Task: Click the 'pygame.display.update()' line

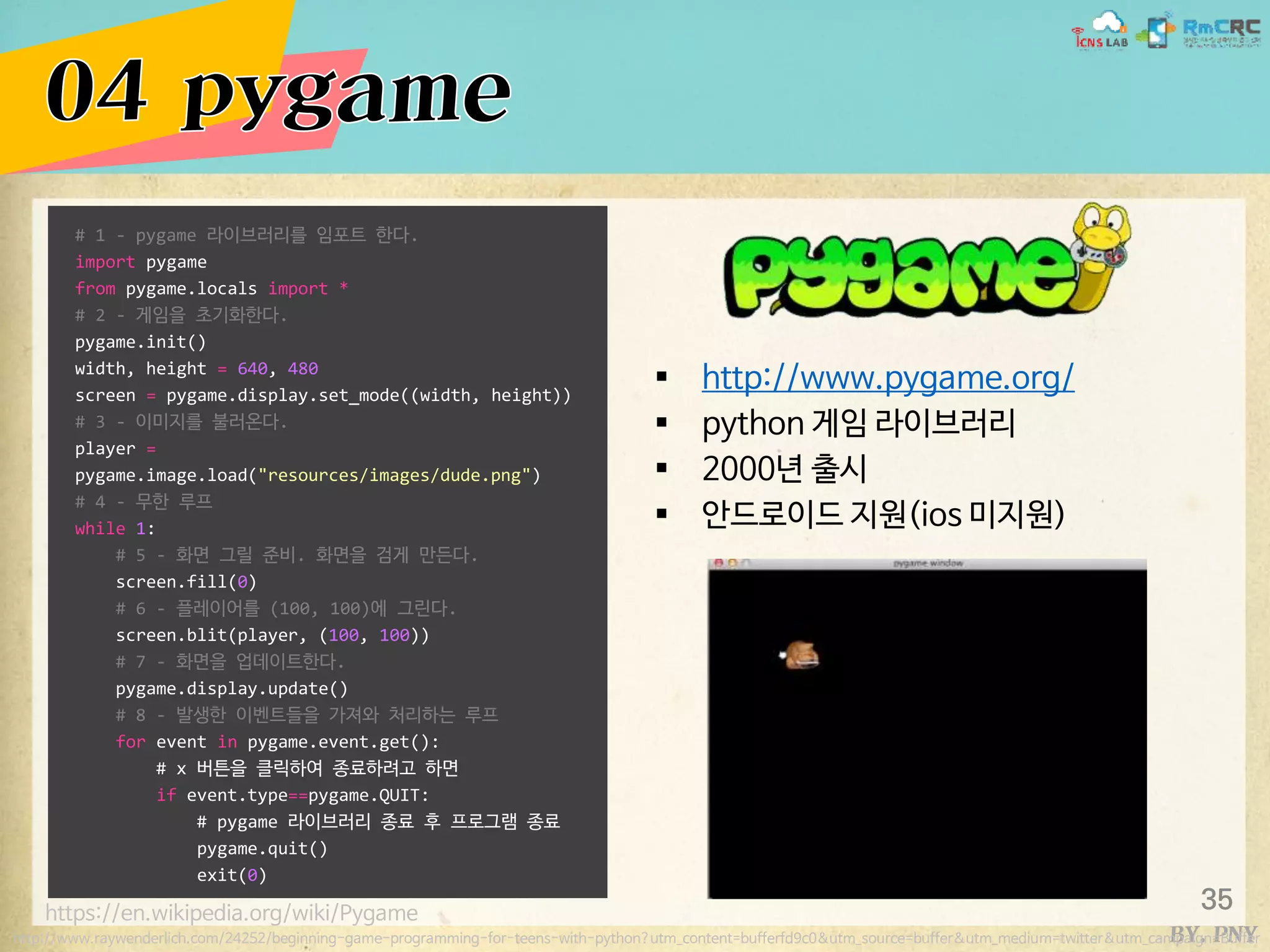Action: [x=232, y=689]
